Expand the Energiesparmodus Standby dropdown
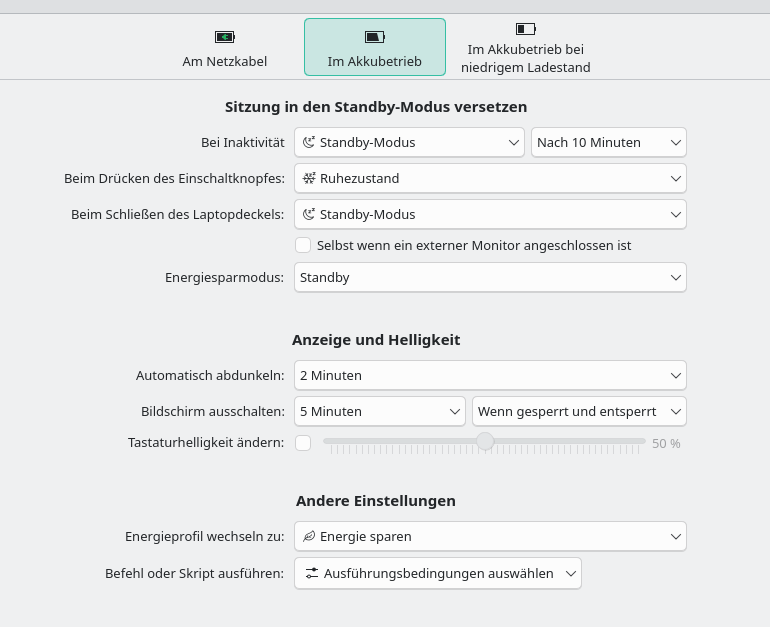 coord(490,277)
